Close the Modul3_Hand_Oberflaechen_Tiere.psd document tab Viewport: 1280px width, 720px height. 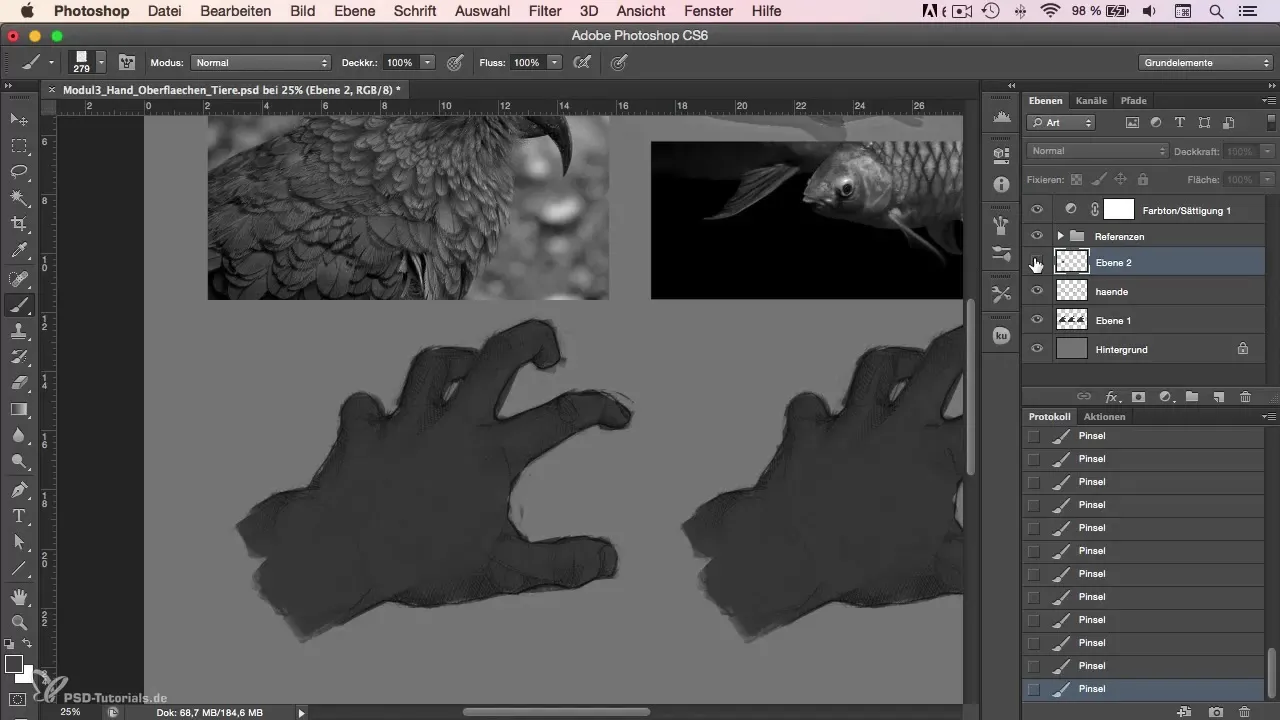click(52, 89)
